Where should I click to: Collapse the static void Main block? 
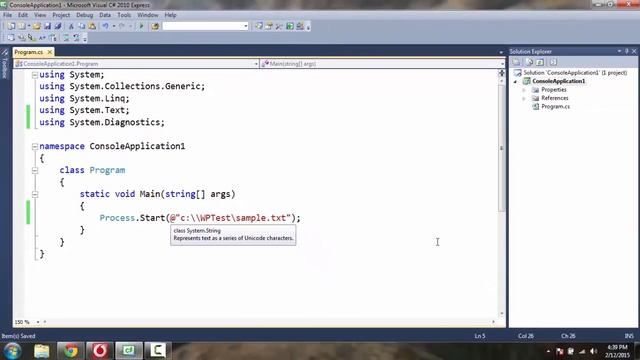point(35,194)
